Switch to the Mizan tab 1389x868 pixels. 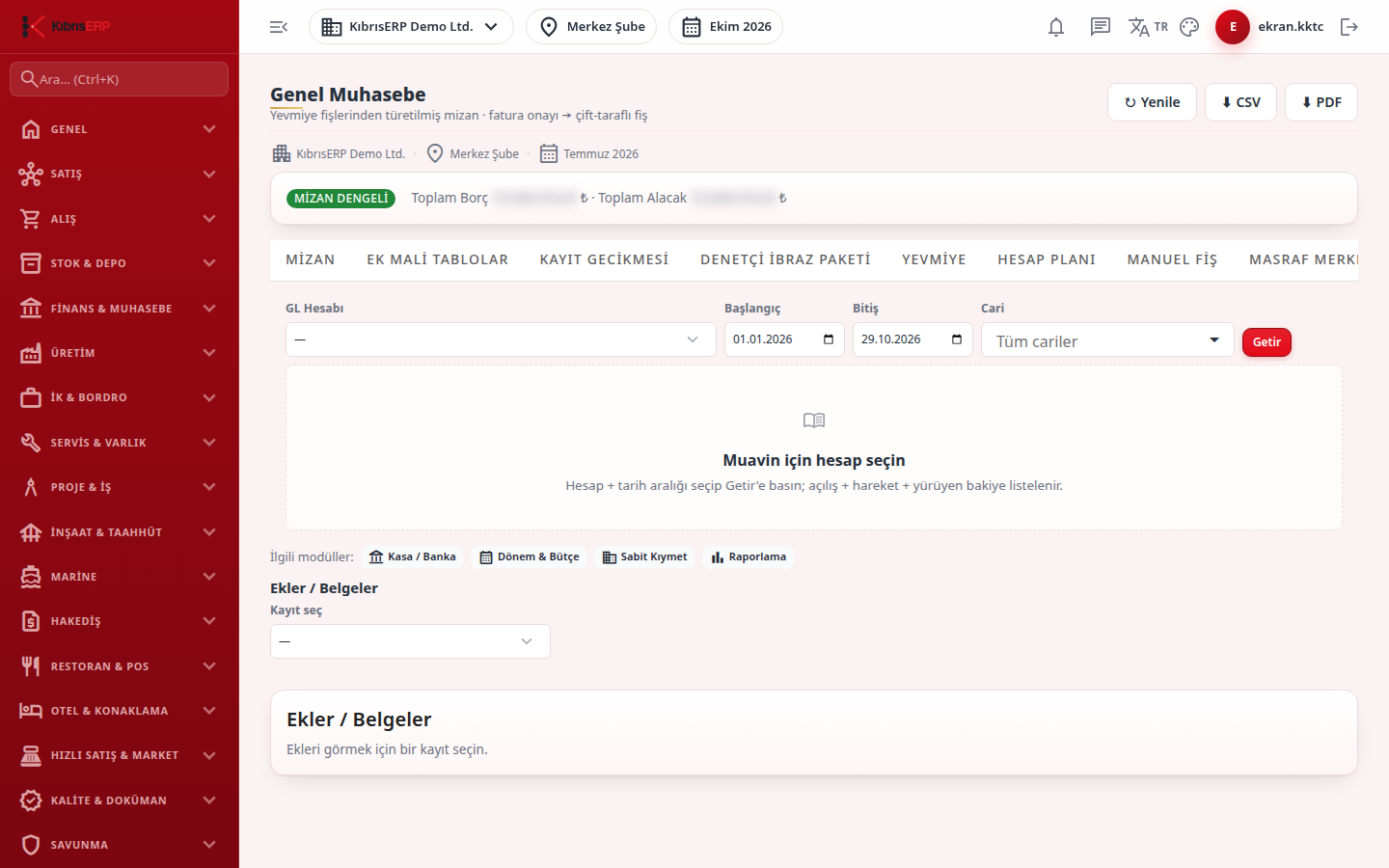tap(311, 259)
